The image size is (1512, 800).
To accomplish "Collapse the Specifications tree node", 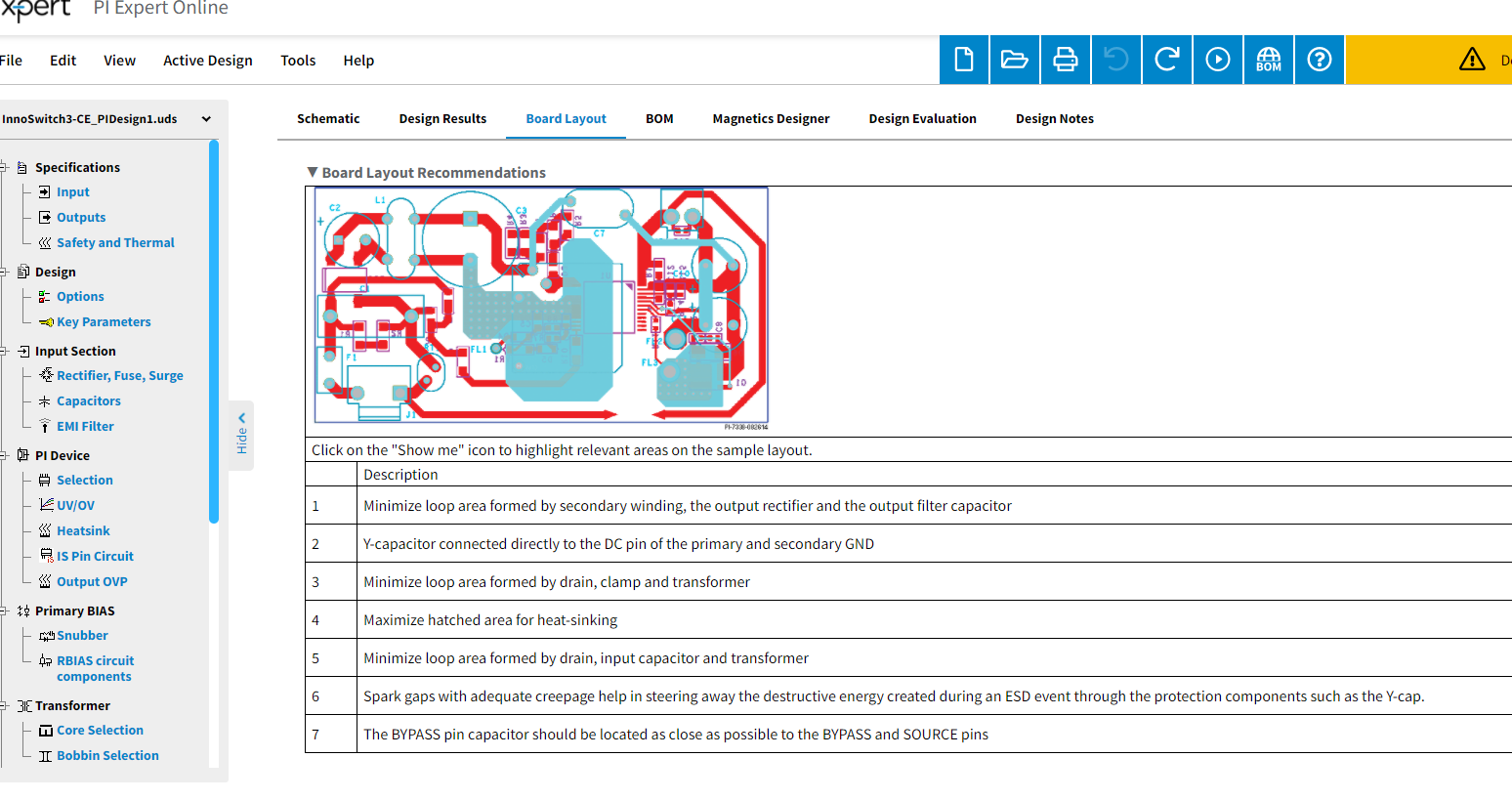I will tap(4, 168).
